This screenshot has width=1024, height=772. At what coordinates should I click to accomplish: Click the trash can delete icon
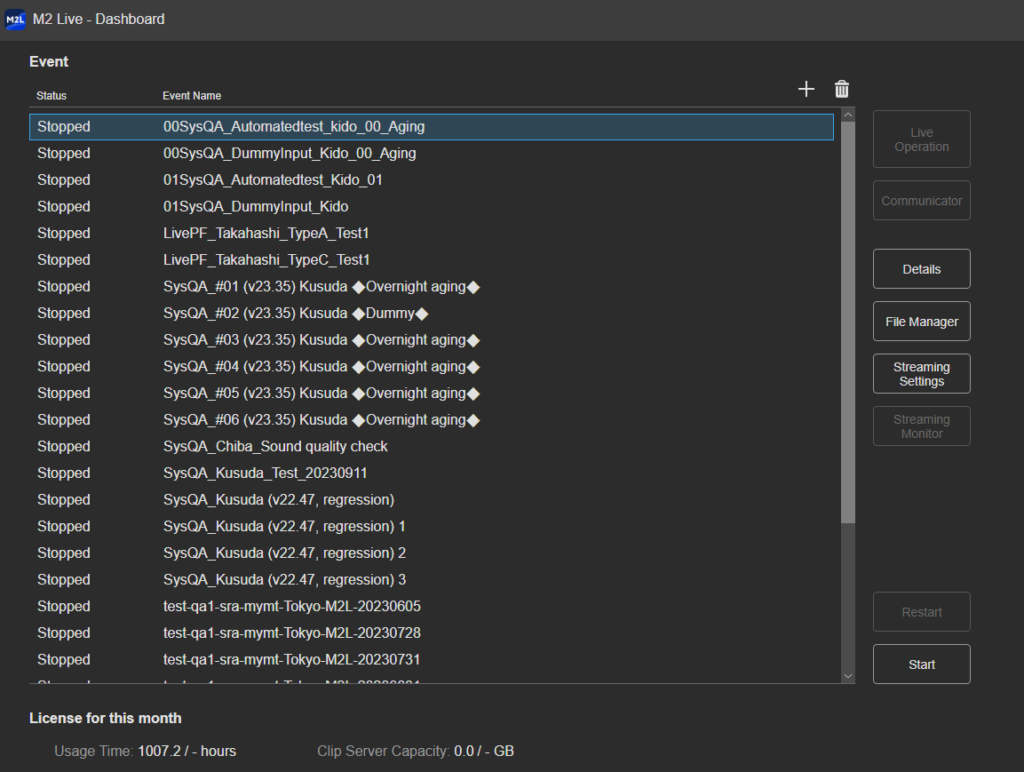pyautogui.click(x=842, y=89)
